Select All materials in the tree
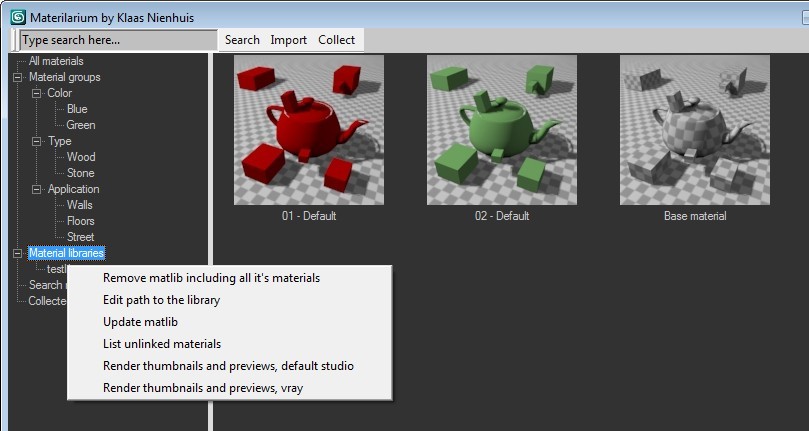 click(x=56, y=61)
